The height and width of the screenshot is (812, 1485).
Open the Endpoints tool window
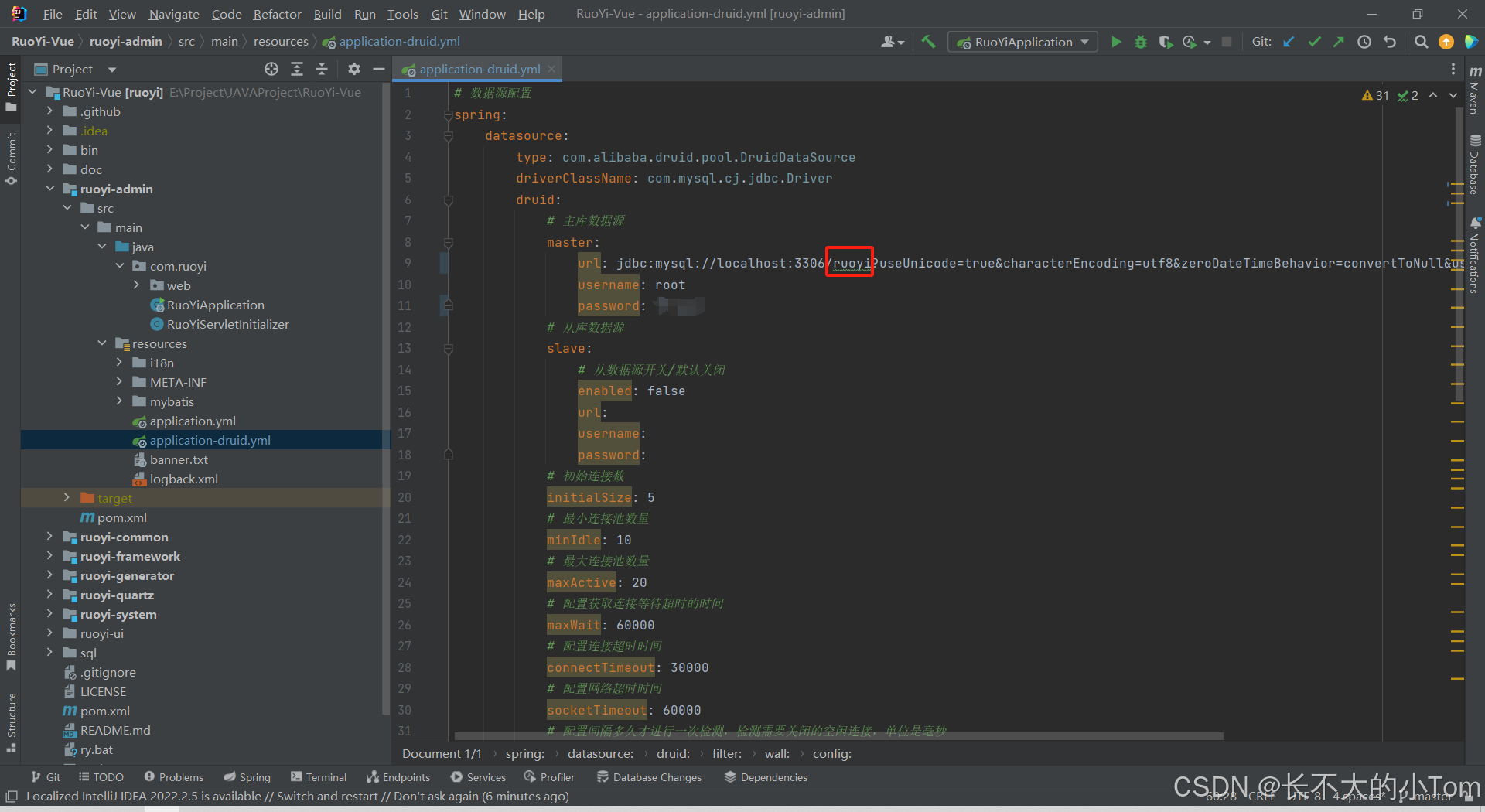click(x=398, y=777)
